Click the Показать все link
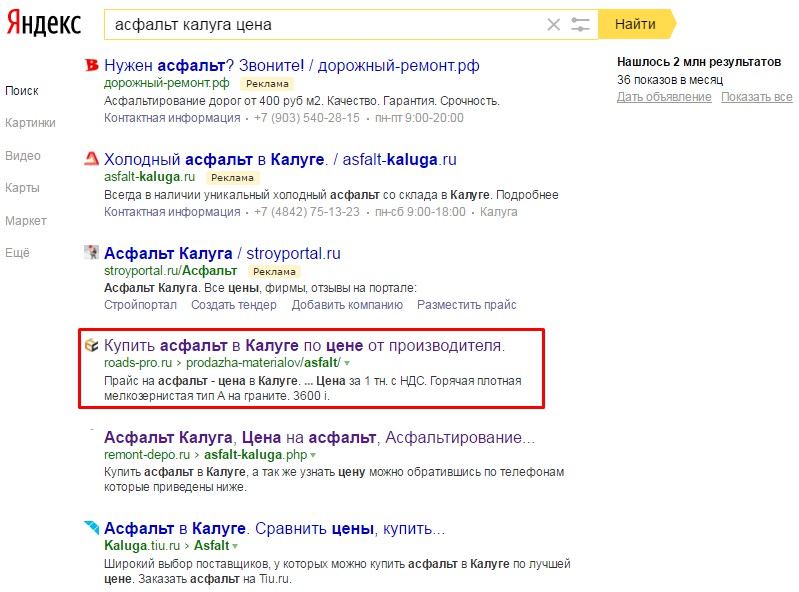Screen dimensions: 799x592 point(757,97)
